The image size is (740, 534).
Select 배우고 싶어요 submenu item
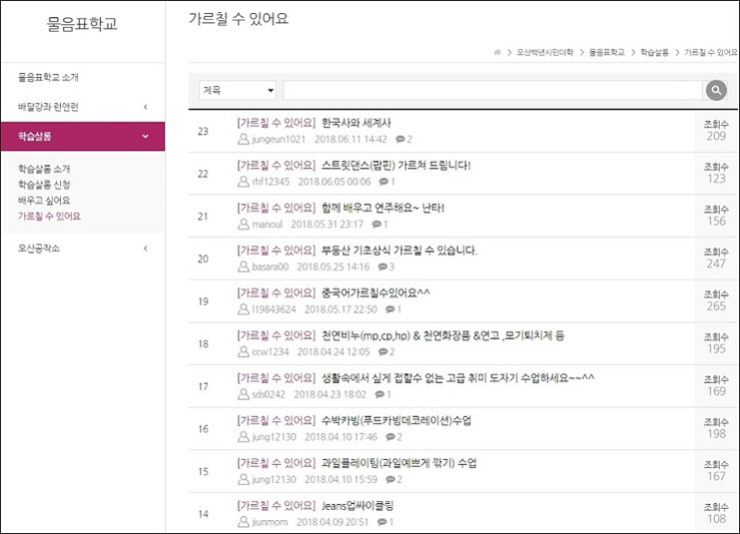[43, 200]
